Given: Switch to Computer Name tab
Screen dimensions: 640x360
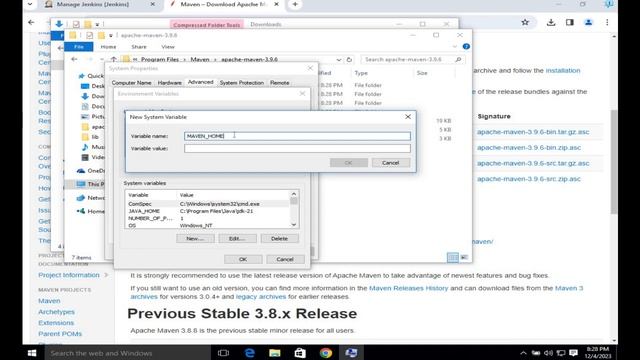Looking at the screenshot, I should [131, 82].
